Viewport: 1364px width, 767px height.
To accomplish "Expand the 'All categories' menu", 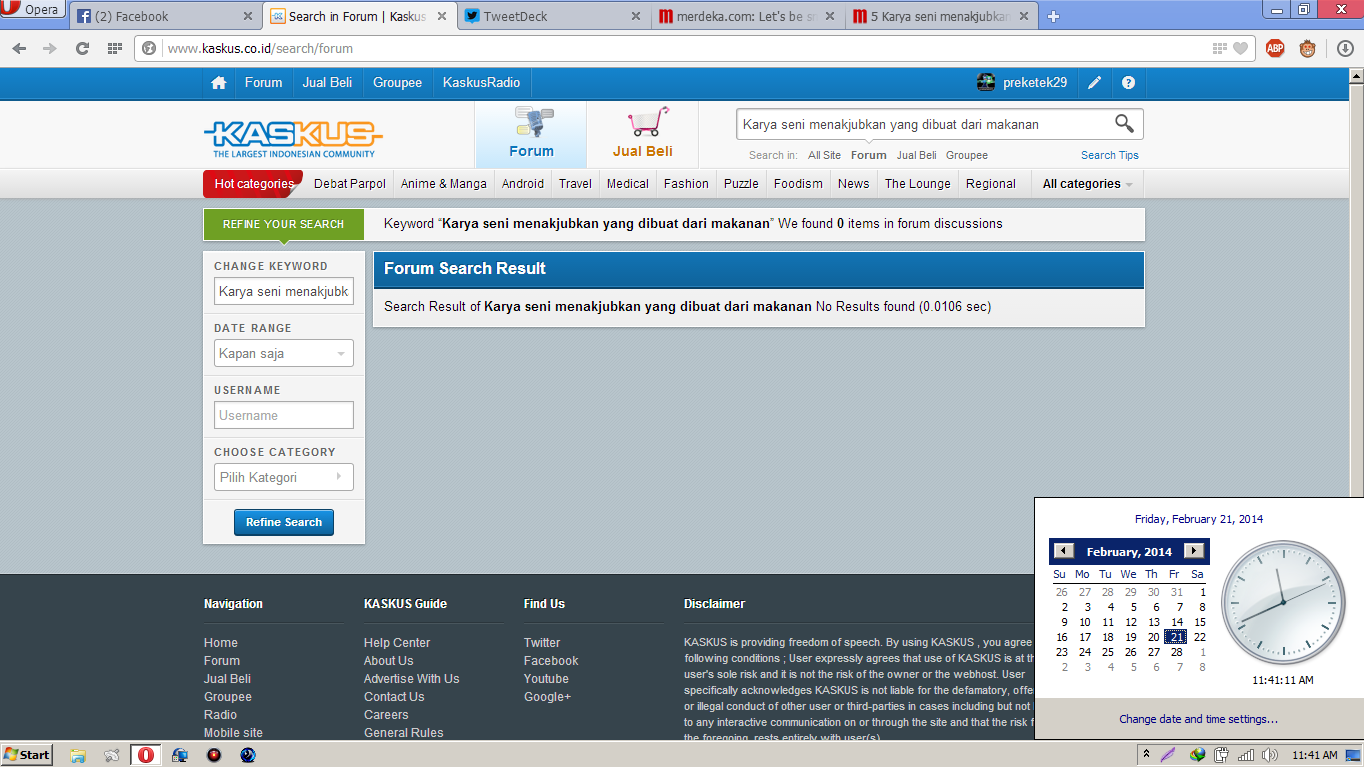I will pos(1087,184).
